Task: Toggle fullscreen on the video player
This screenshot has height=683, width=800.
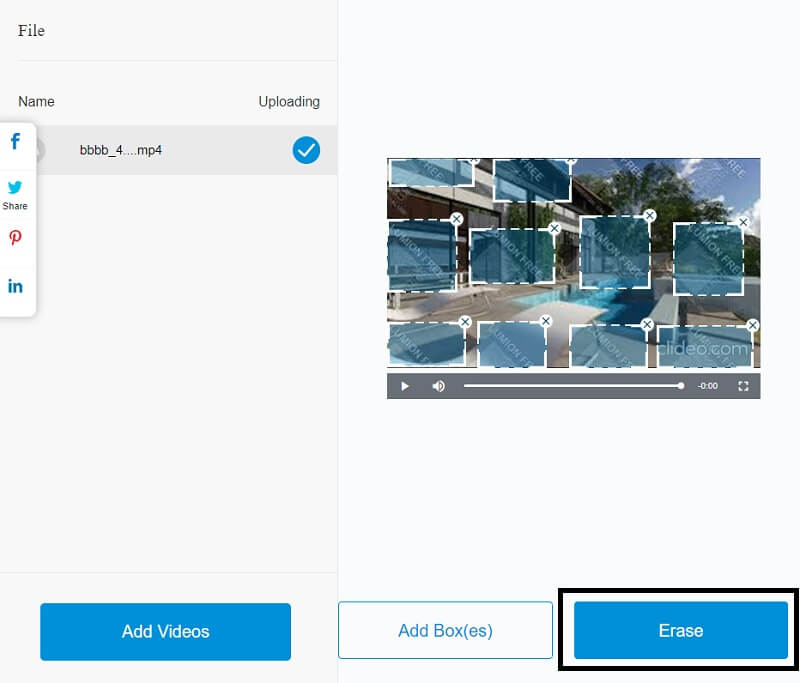Action: click(743, 386)
